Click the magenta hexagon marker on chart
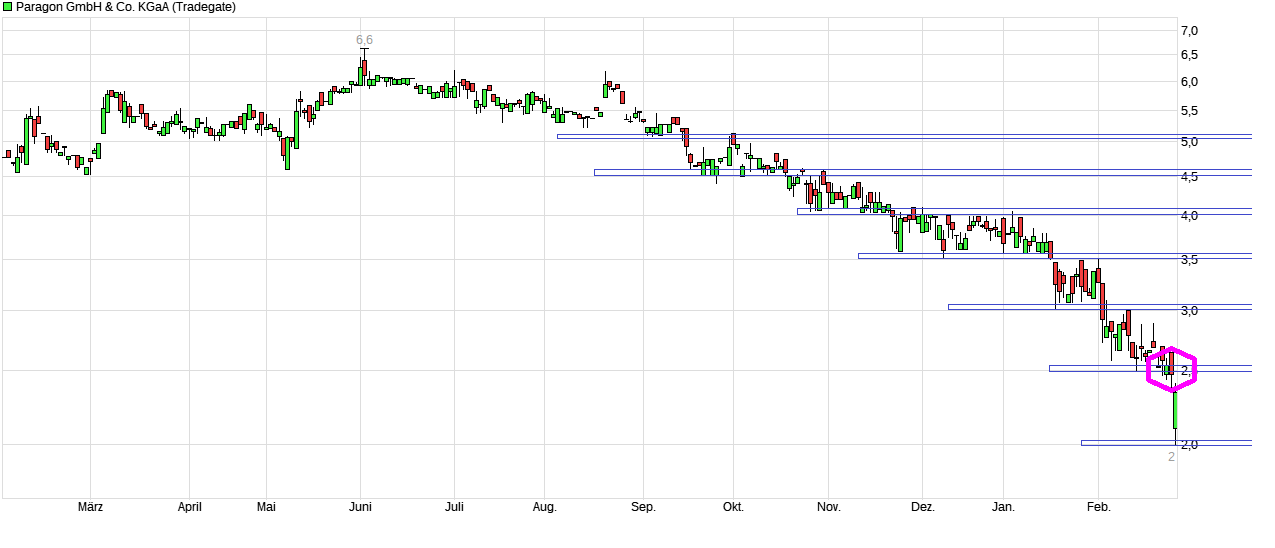This screenshot has height=548, width=1275. pyautogui.click(x=1171, y=370)
